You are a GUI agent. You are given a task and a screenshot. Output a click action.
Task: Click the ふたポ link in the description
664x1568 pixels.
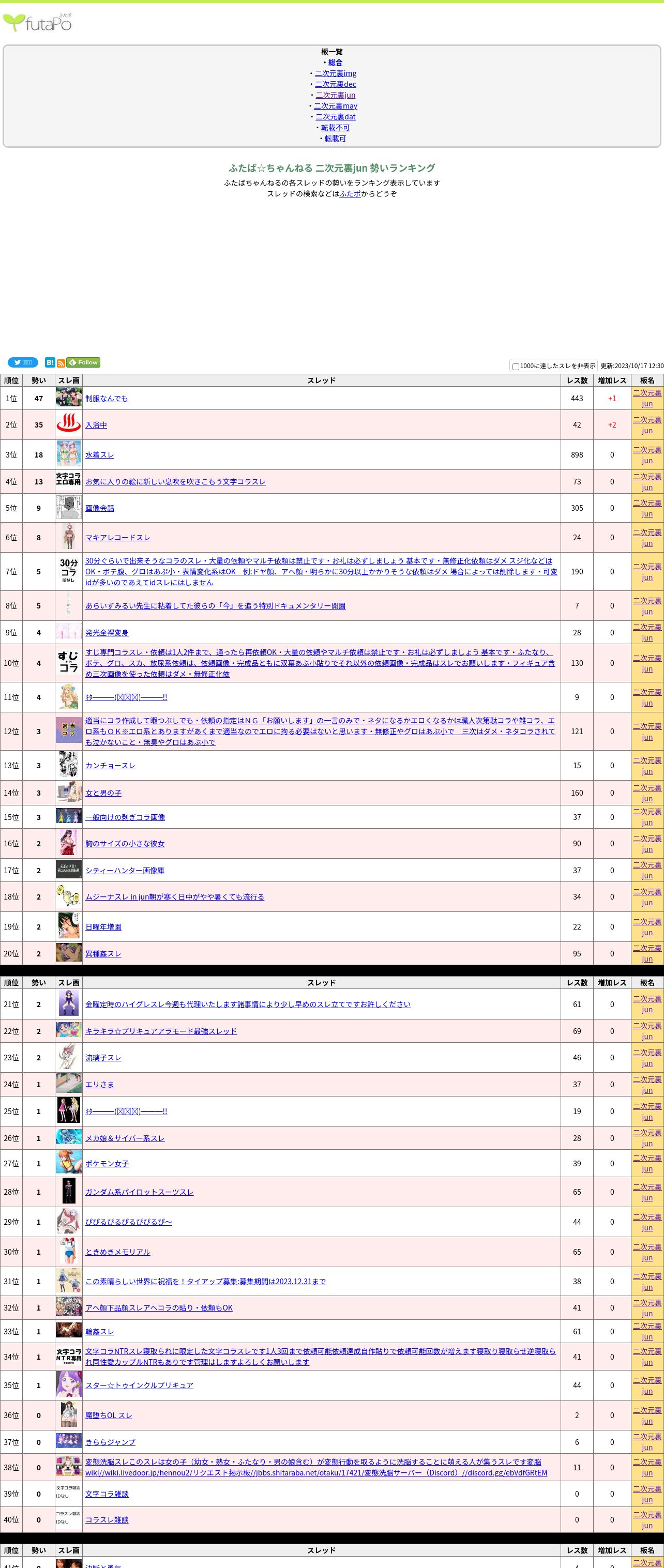350,193
